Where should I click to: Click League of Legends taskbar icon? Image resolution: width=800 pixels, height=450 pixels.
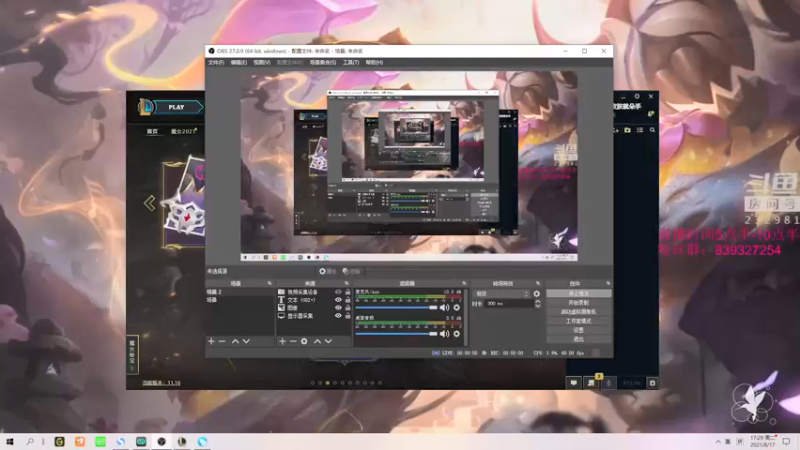tap(182, 441)
